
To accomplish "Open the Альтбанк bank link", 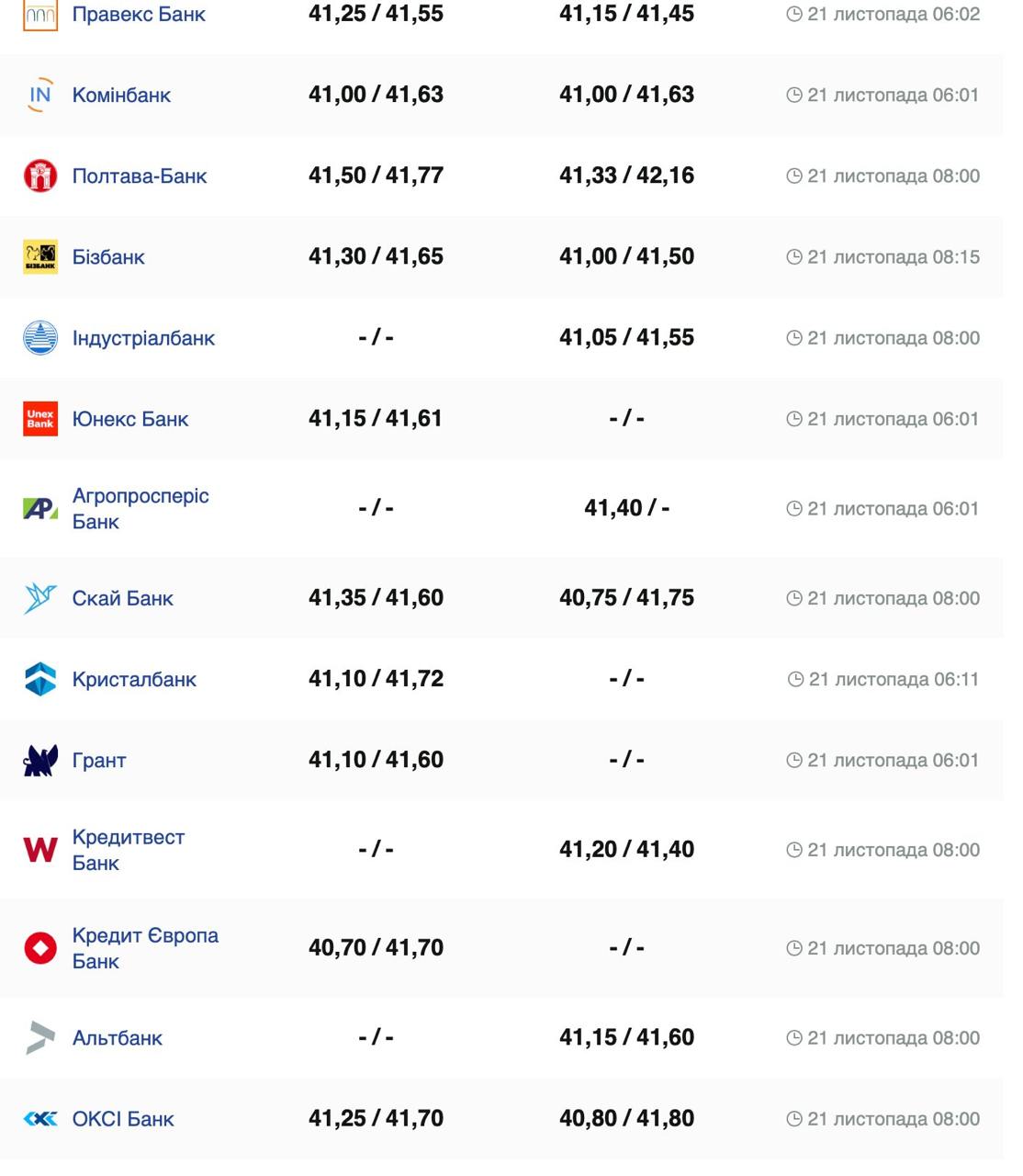I will click(118, 1038).
